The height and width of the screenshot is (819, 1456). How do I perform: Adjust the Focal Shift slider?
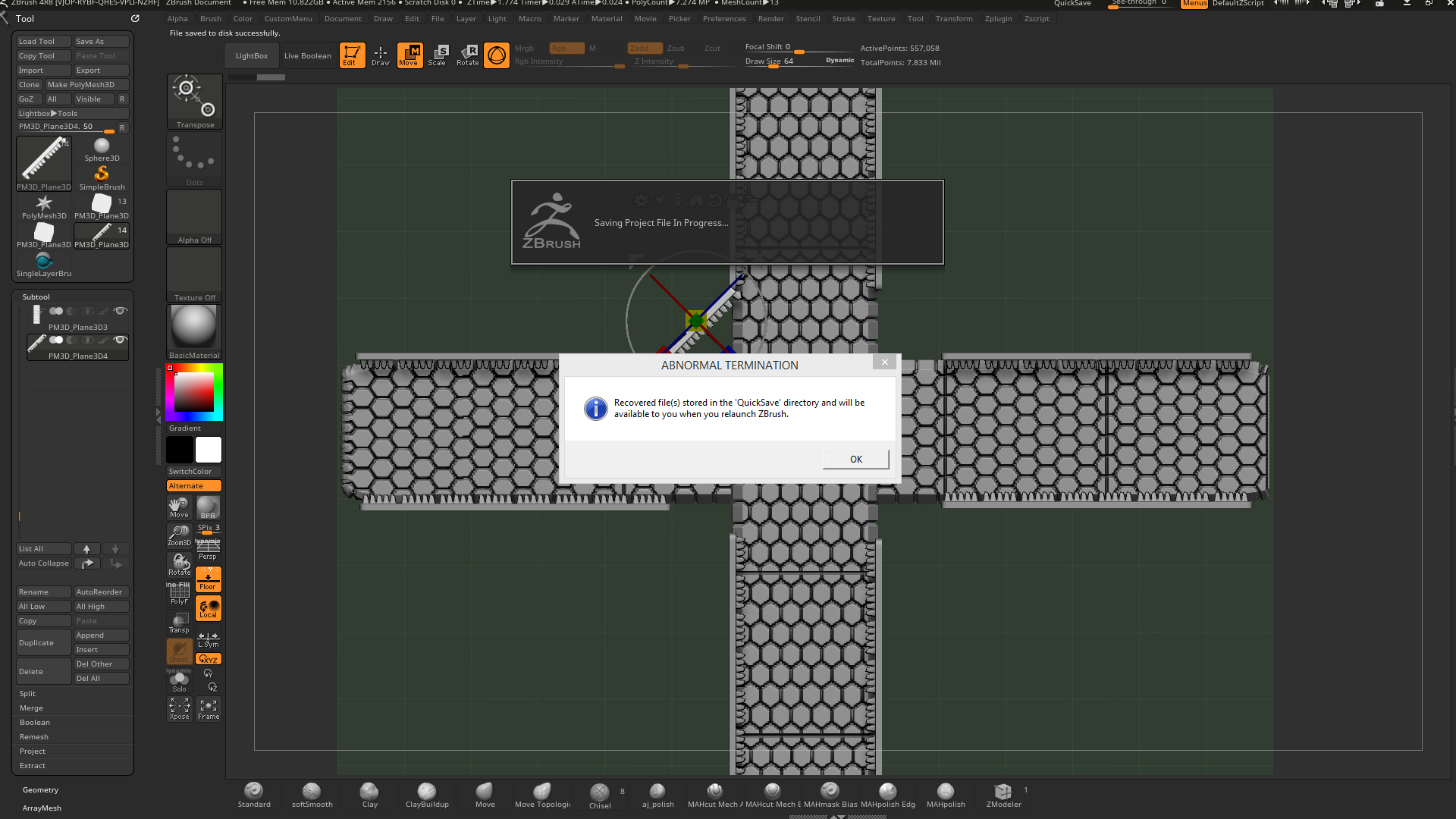click(x=799, y=47)
